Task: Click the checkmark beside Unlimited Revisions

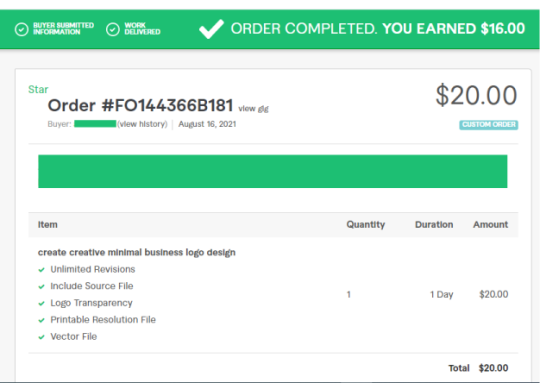Action: click(42, 270)
